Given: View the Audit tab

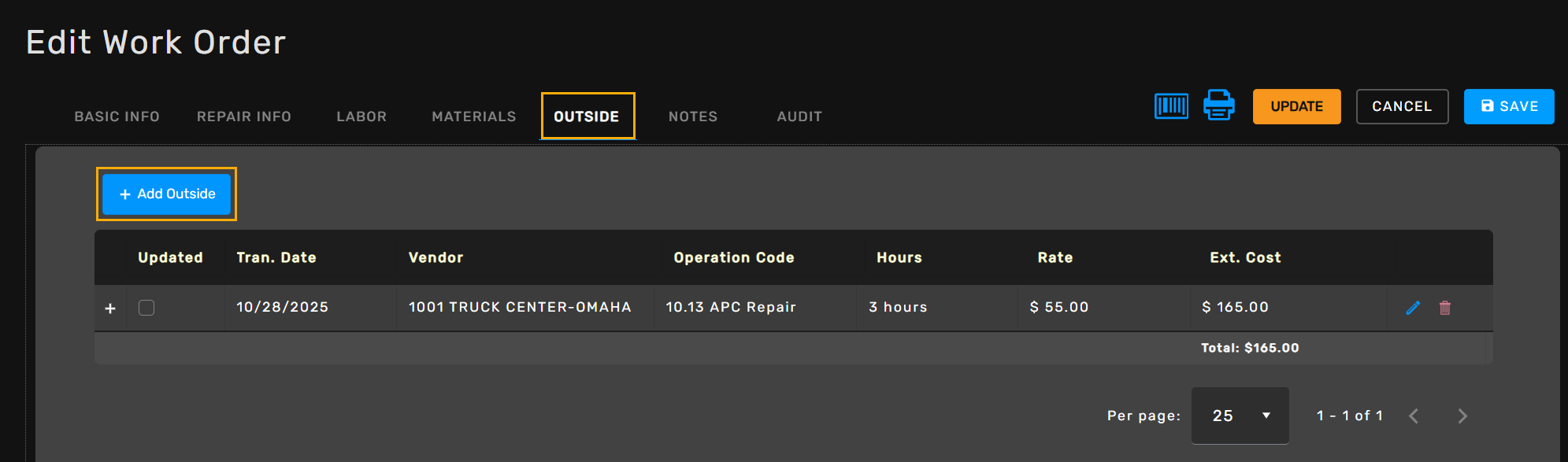Looking at the screenshot, I should tap(799, 116).
